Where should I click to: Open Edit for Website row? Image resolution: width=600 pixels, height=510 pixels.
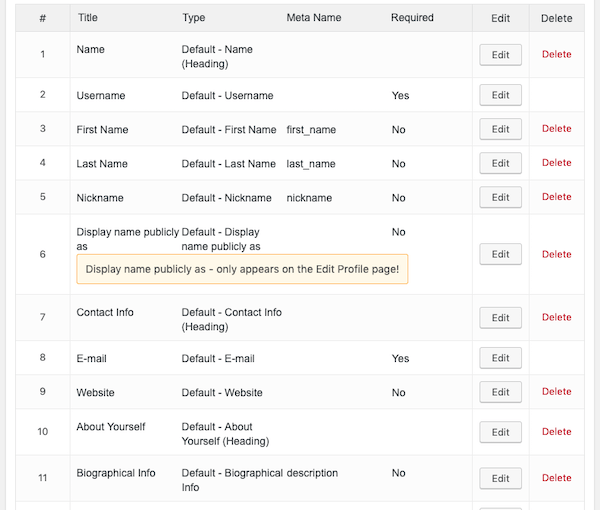(x=500, y=392)
